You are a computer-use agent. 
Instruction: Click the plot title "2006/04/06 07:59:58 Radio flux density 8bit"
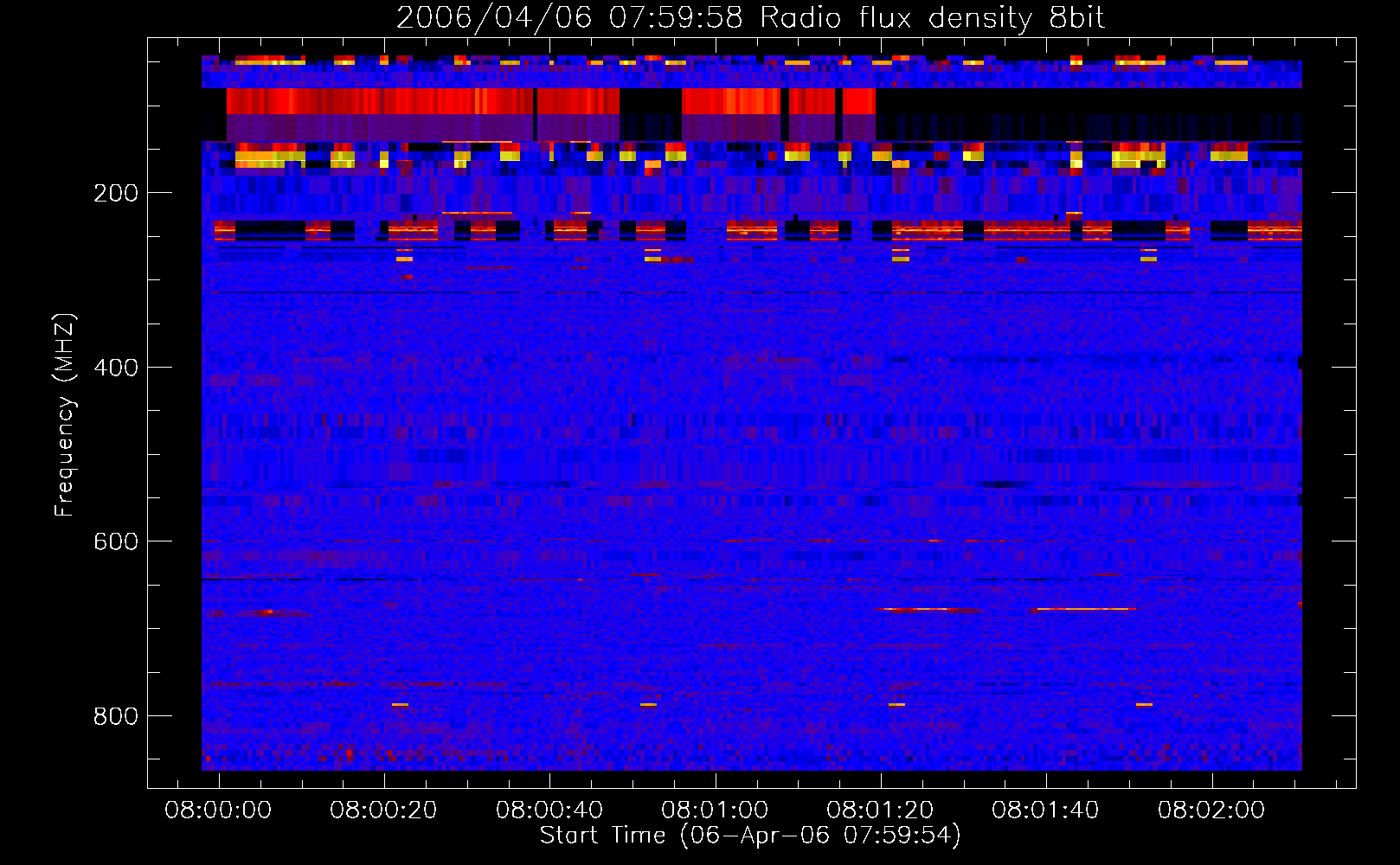(750, 17)
